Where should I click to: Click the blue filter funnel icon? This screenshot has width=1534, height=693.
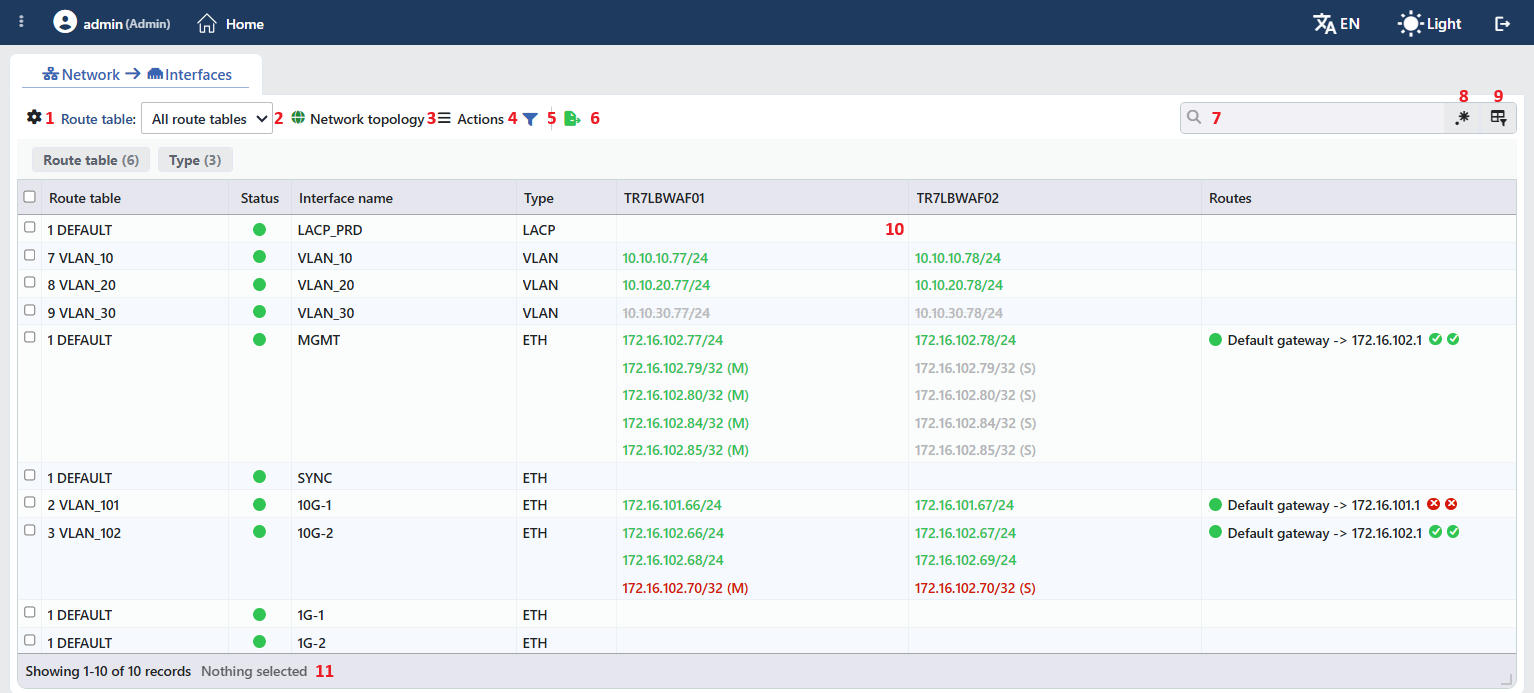[530, 119]
